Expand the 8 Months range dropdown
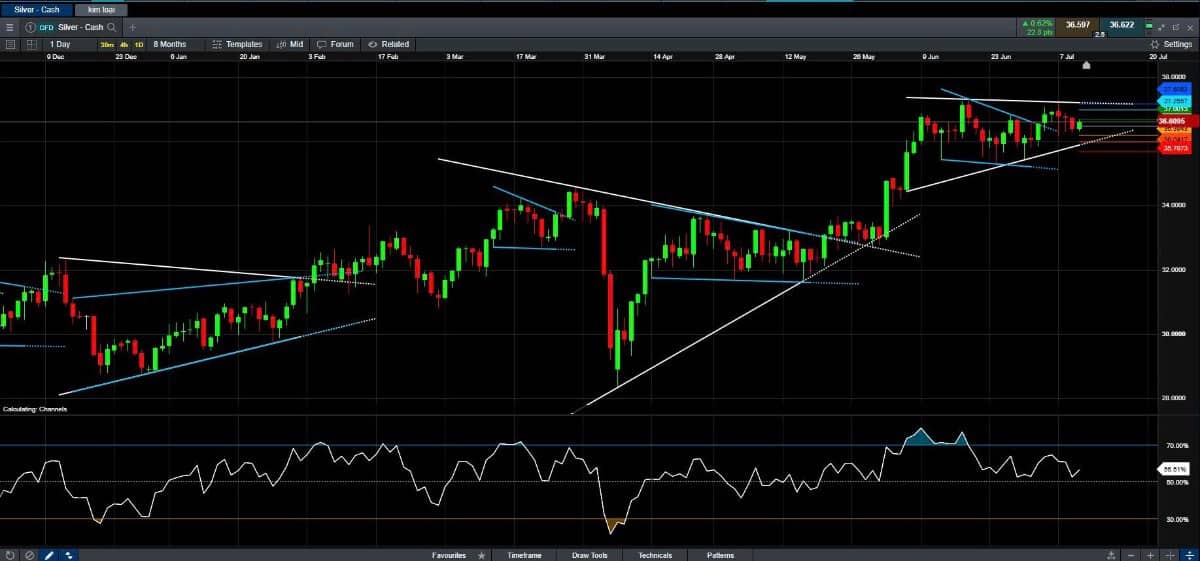The width and height of the screenshot is (1200, 561). [170, 44]
